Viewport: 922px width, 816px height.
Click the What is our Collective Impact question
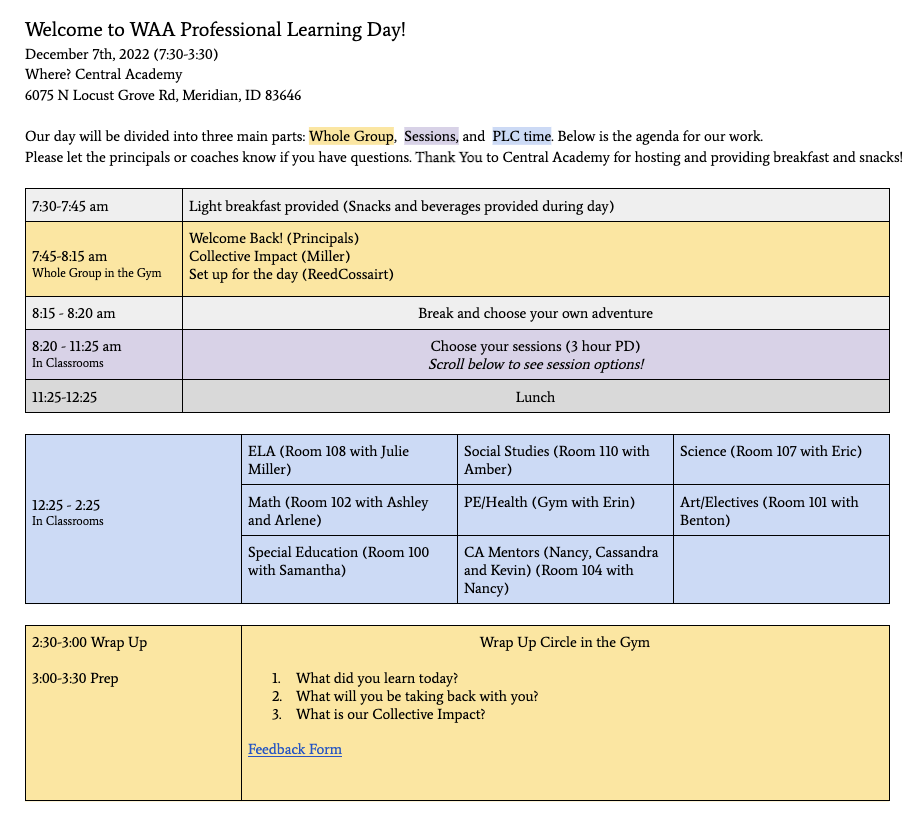(x=390, y=714)
